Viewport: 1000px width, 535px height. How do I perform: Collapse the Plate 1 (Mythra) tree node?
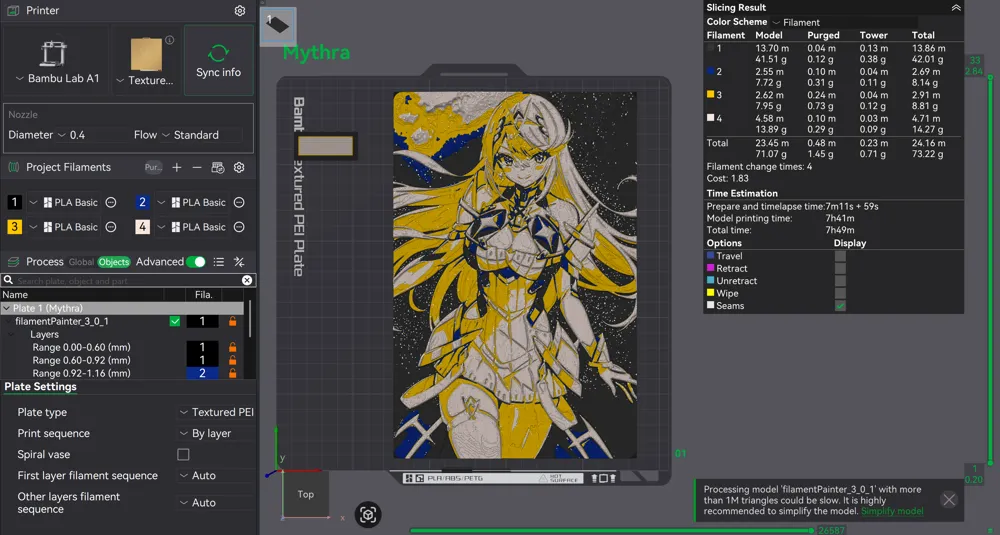coord(6,308)
